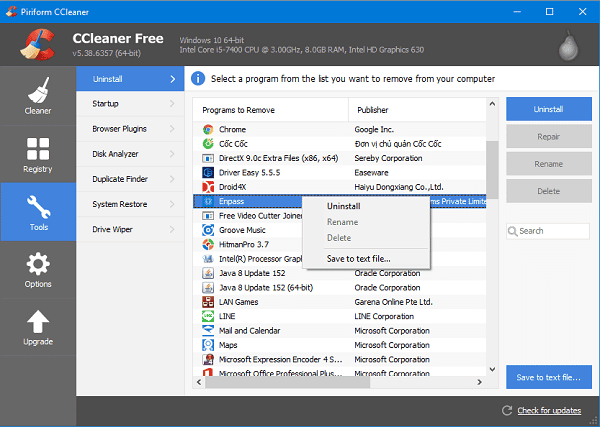Click the Upgrade arrow icon
Image resolution: width=600 pixels, height=427 pixels.
point(37,323)
